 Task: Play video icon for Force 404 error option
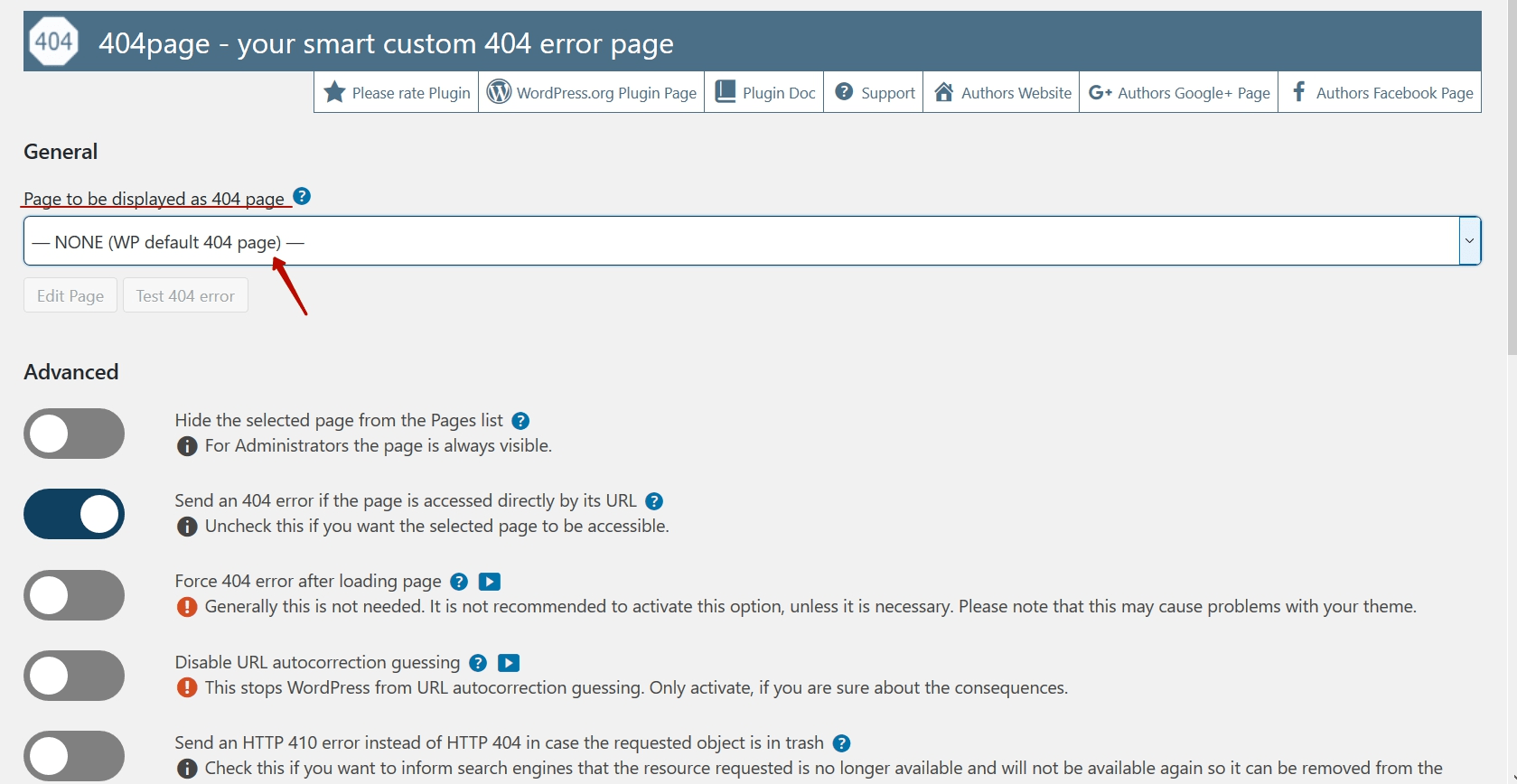coord(490,582)
